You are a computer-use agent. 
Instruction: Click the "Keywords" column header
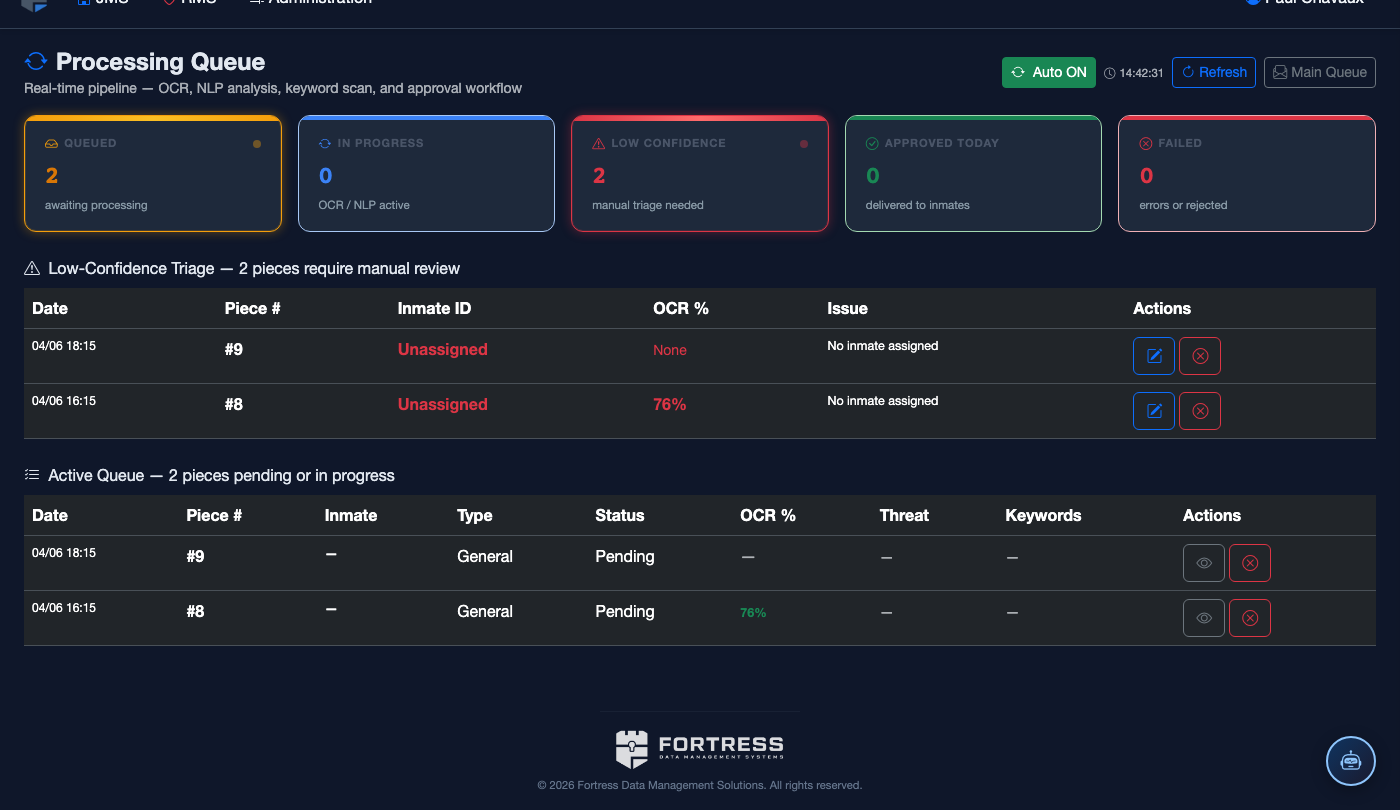[x=1043, y=515]
